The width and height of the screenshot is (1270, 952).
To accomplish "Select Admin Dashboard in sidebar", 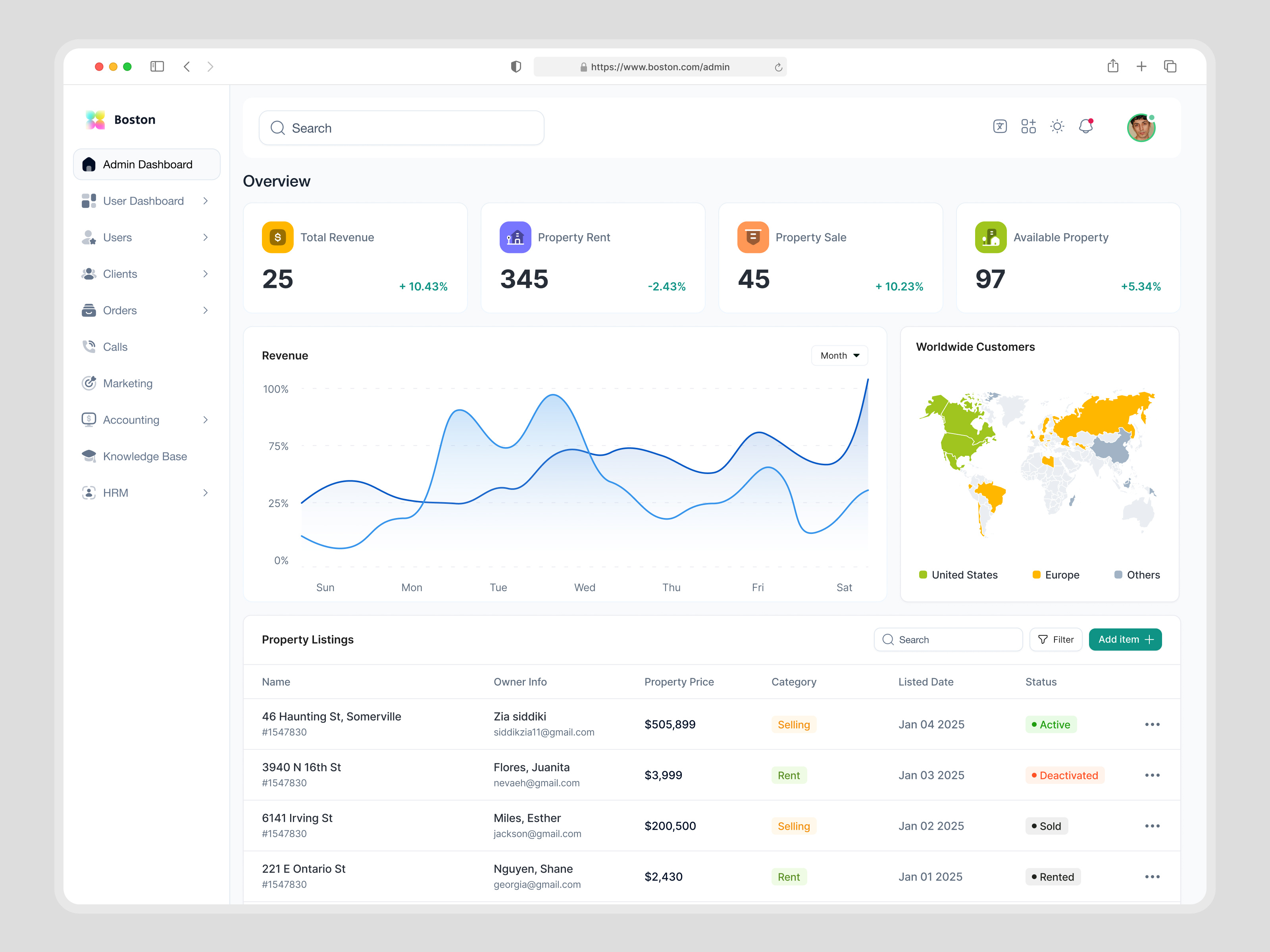I will [x=147, y=164].
